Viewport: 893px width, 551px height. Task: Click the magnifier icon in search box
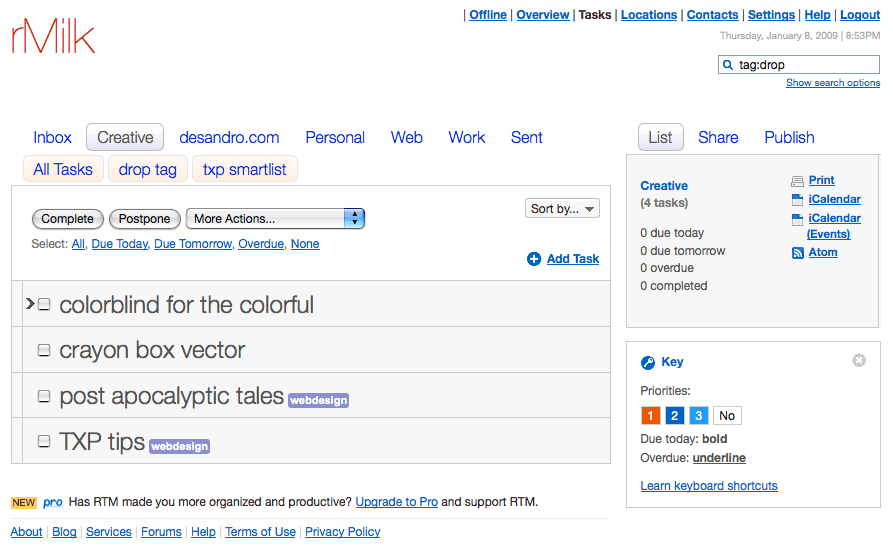728,65
